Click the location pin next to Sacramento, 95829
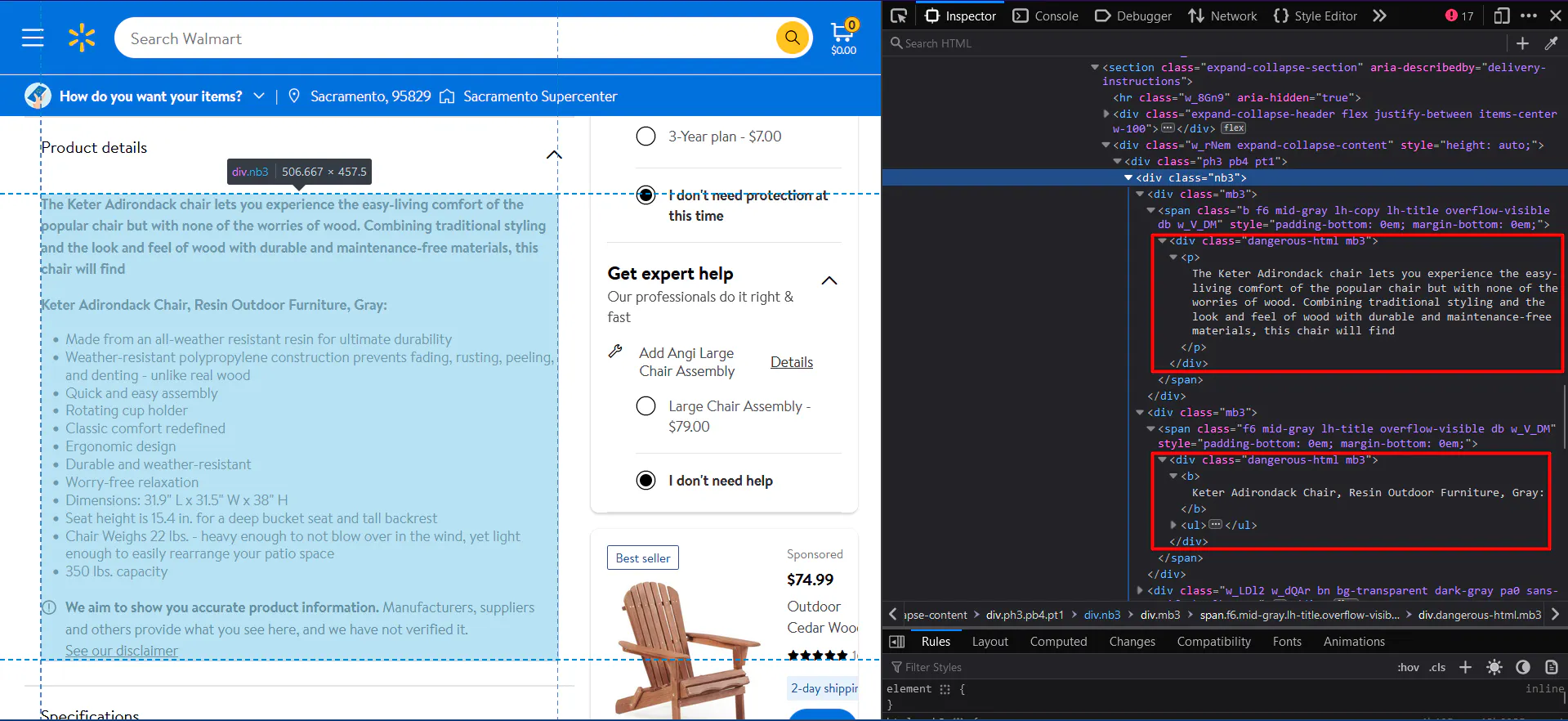1568x721 pixels. pyautogui.click(x=294, y=96)
